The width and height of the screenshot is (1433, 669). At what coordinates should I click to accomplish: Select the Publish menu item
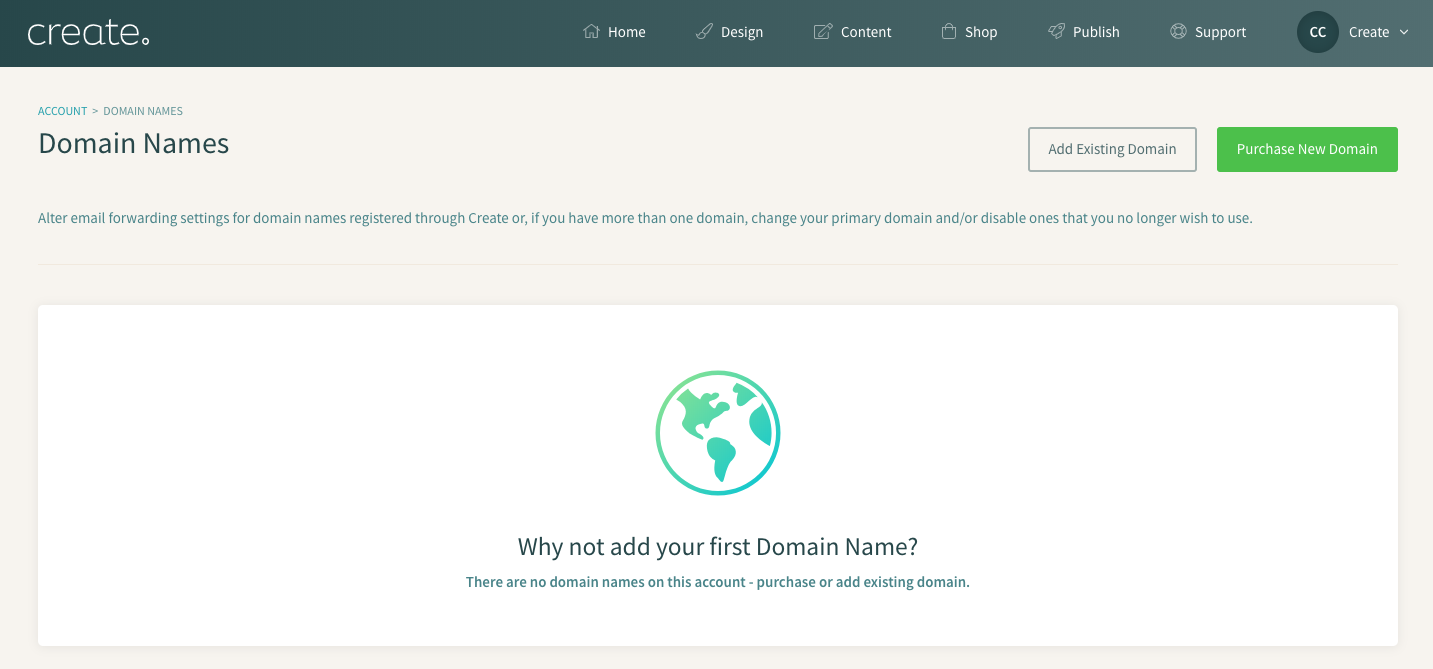[1083, 32]
